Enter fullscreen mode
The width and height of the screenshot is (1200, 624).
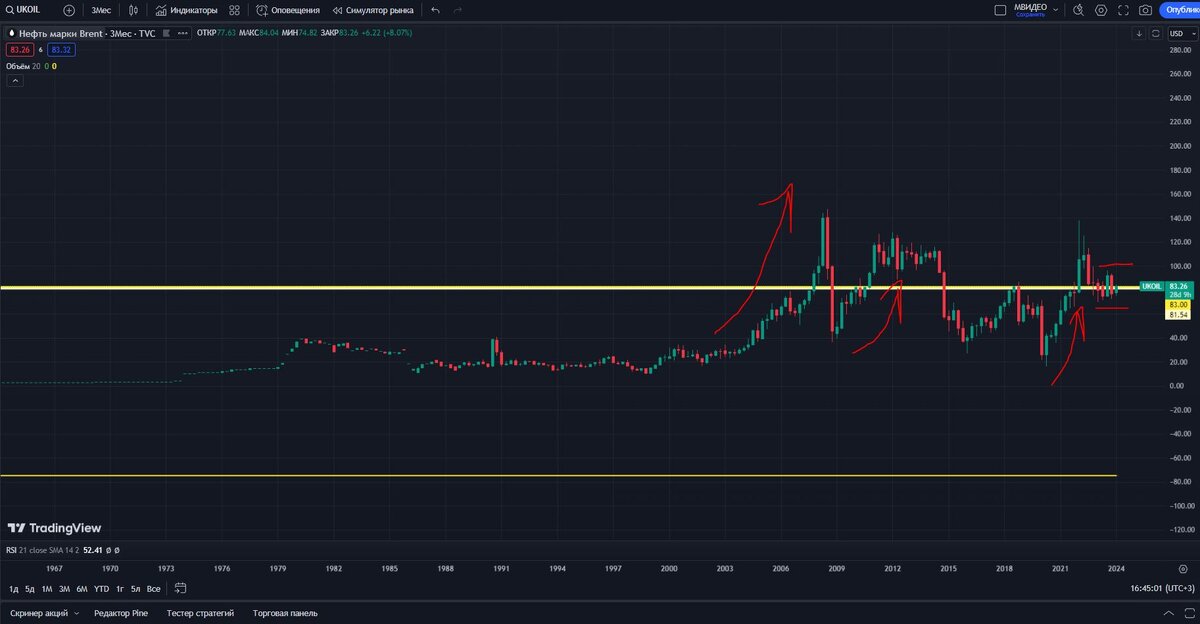pos(1124,10)
